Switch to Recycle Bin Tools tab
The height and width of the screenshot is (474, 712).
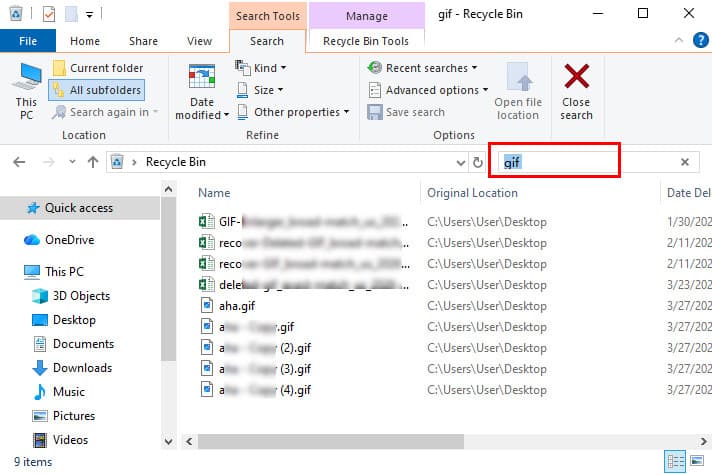[x=366, y=41]
